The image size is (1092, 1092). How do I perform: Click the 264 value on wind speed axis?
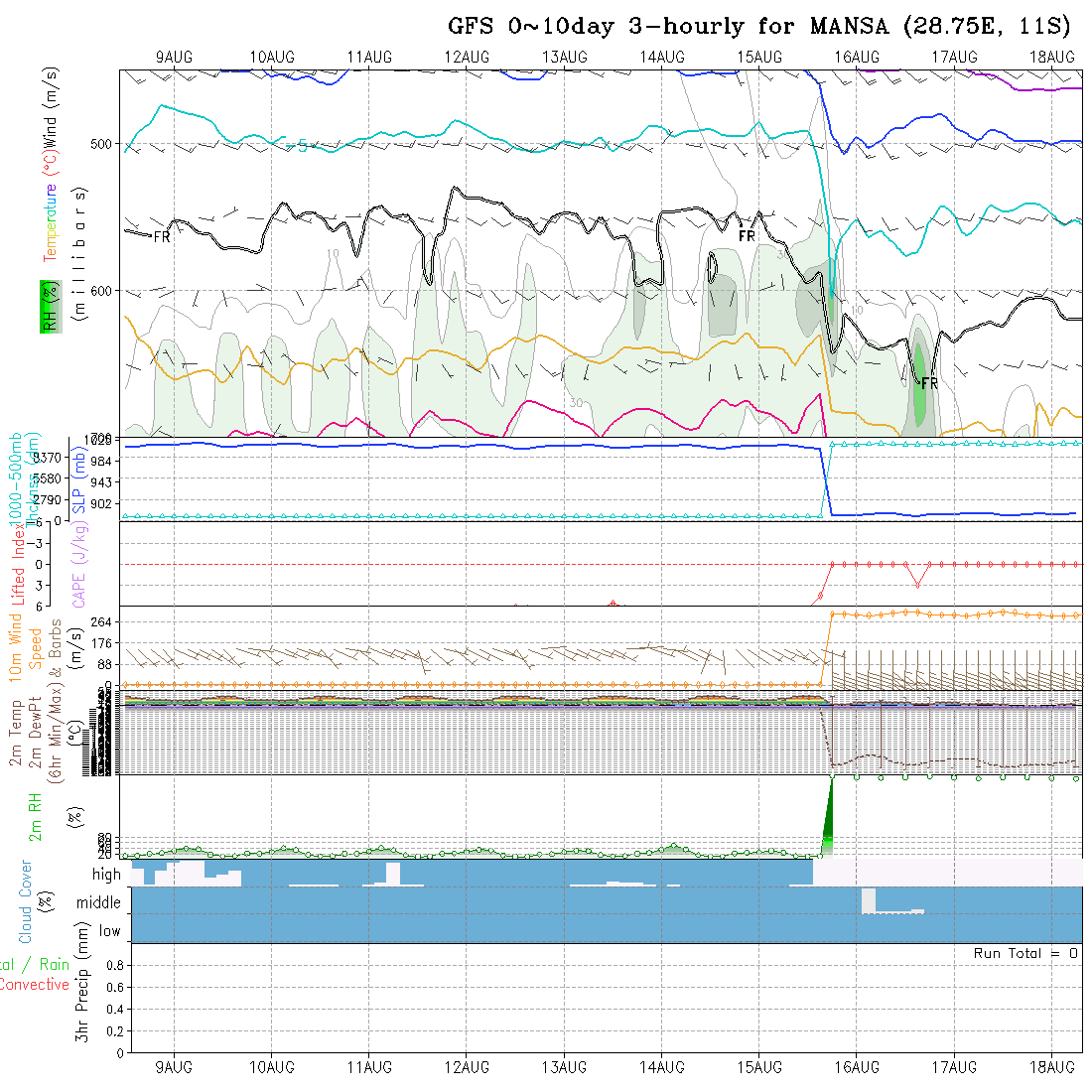[101, 622]
